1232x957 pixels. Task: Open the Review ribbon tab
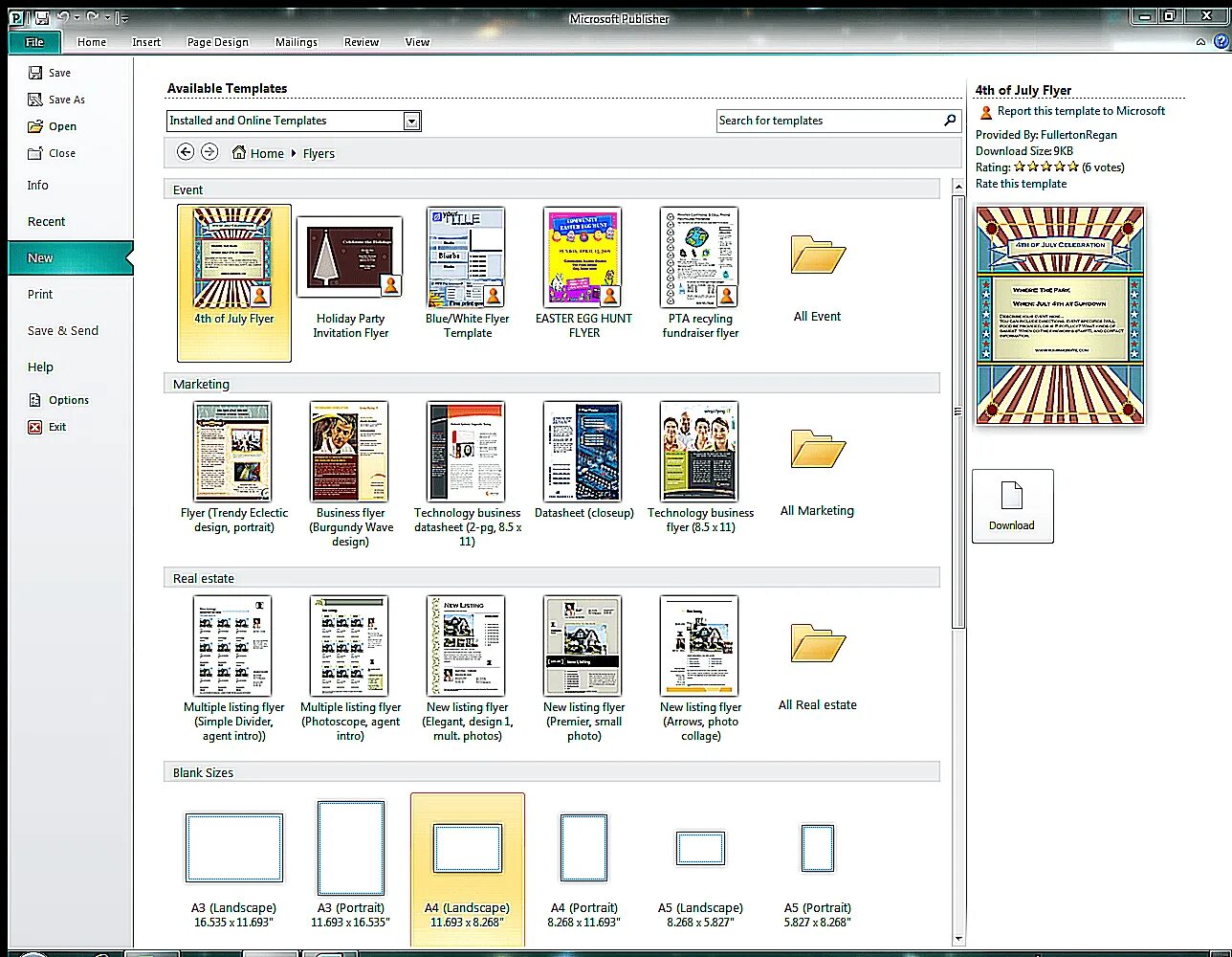(362, 42)
